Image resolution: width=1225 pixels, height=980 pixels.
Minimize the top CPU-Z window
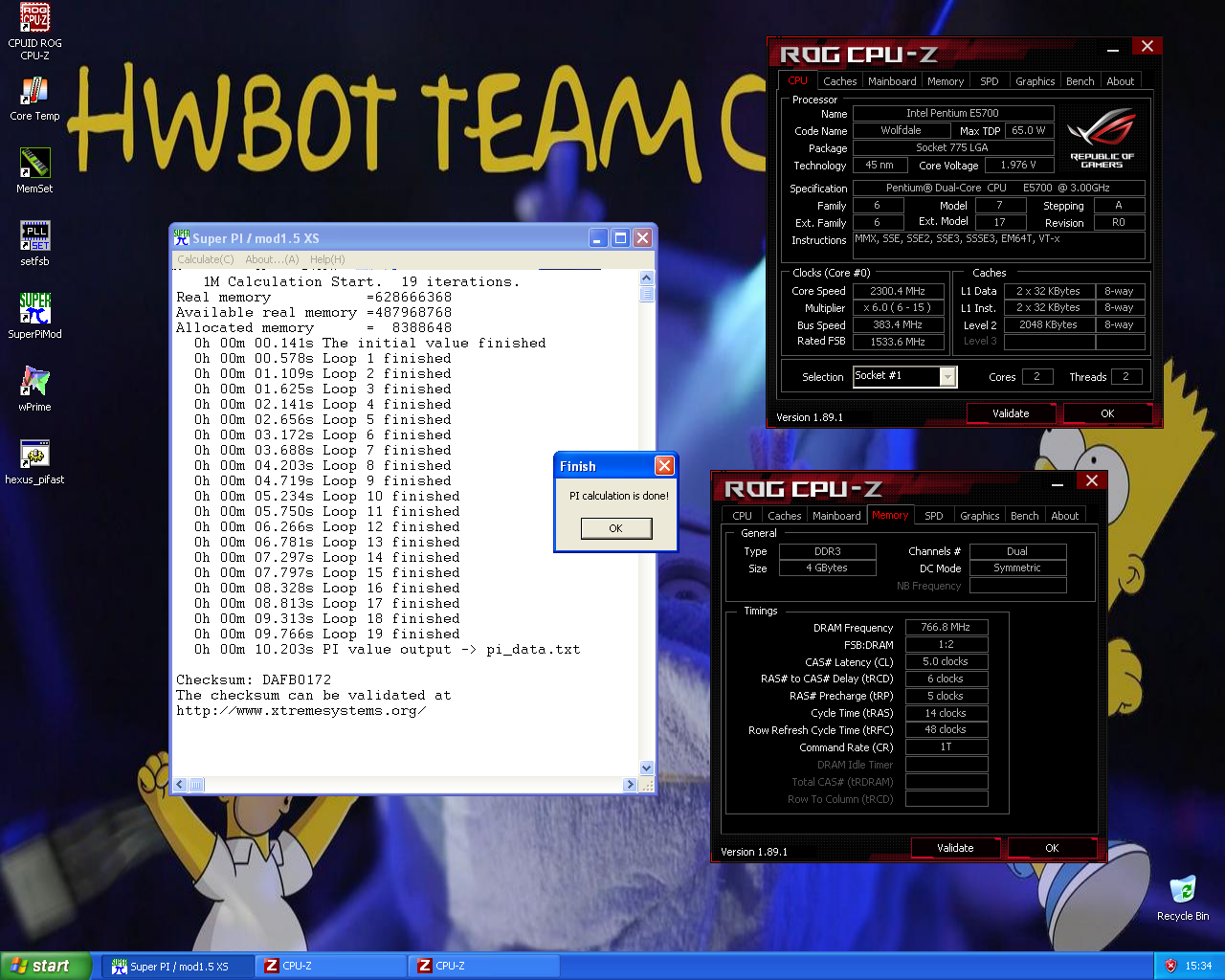1113,49
